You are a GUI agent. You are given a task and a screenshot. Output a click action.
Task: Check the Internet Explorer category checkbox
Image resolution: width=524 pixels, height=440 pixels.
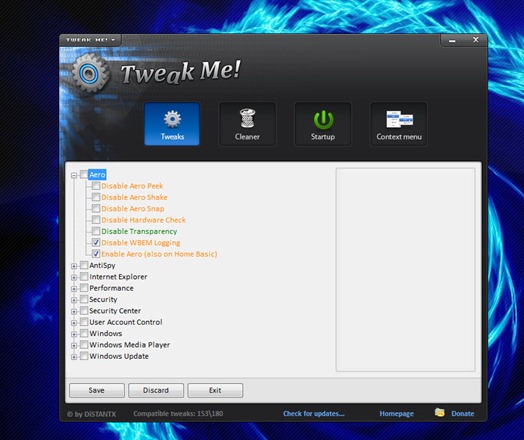tap(84, 277)
